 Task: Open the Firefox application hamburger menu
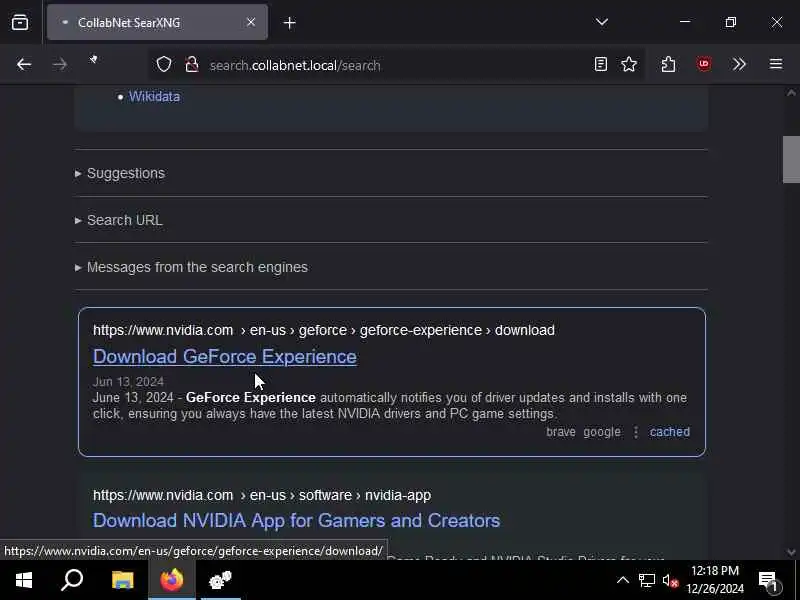(776, 64)
